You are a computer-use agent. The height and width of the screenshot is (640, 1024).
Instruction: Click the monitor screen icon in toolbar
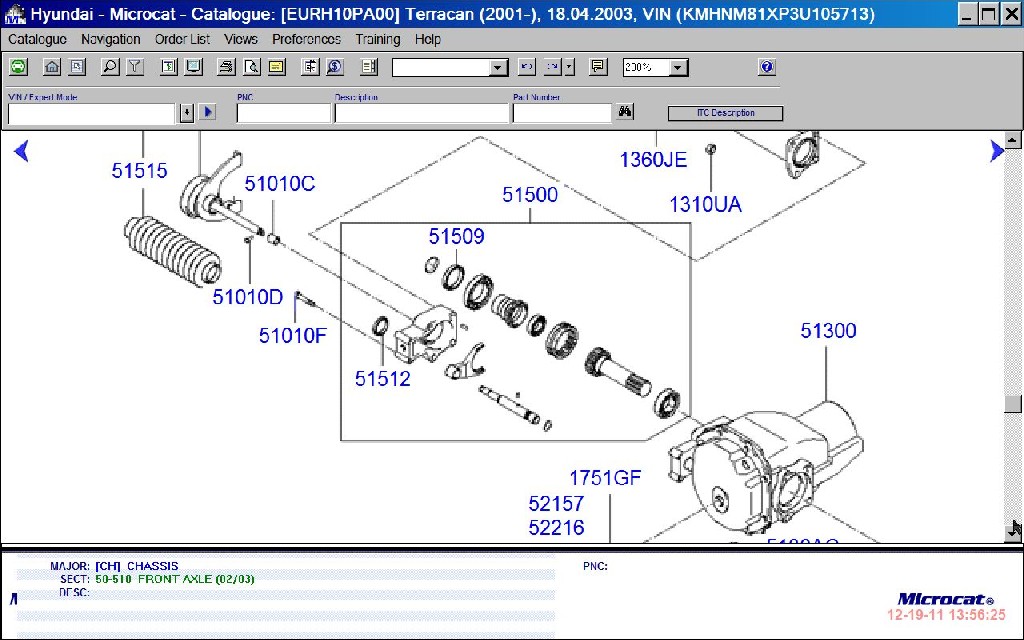coord(194,67)
